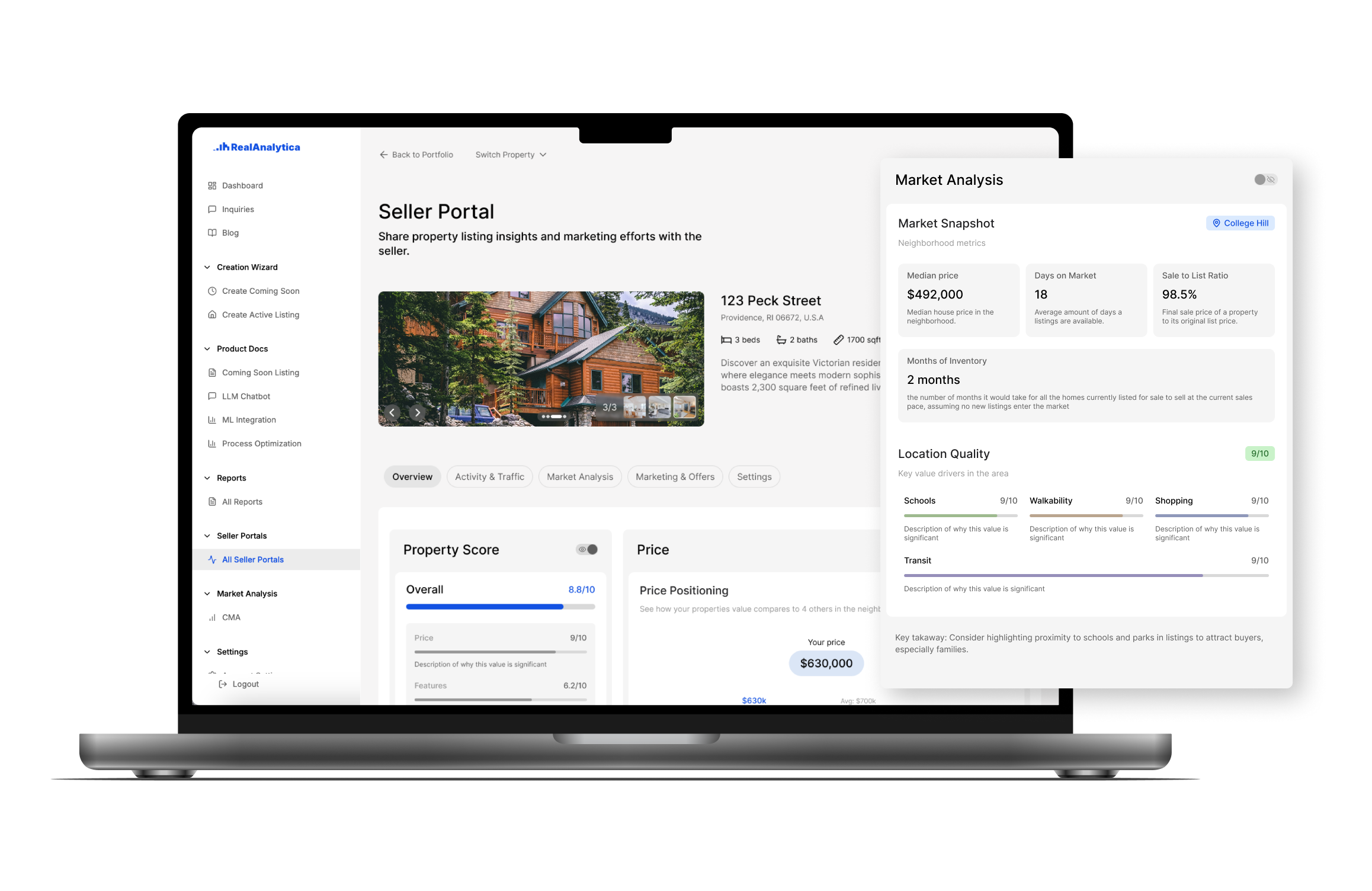Click the College Hill neighborhood badge

[1240, 223]
